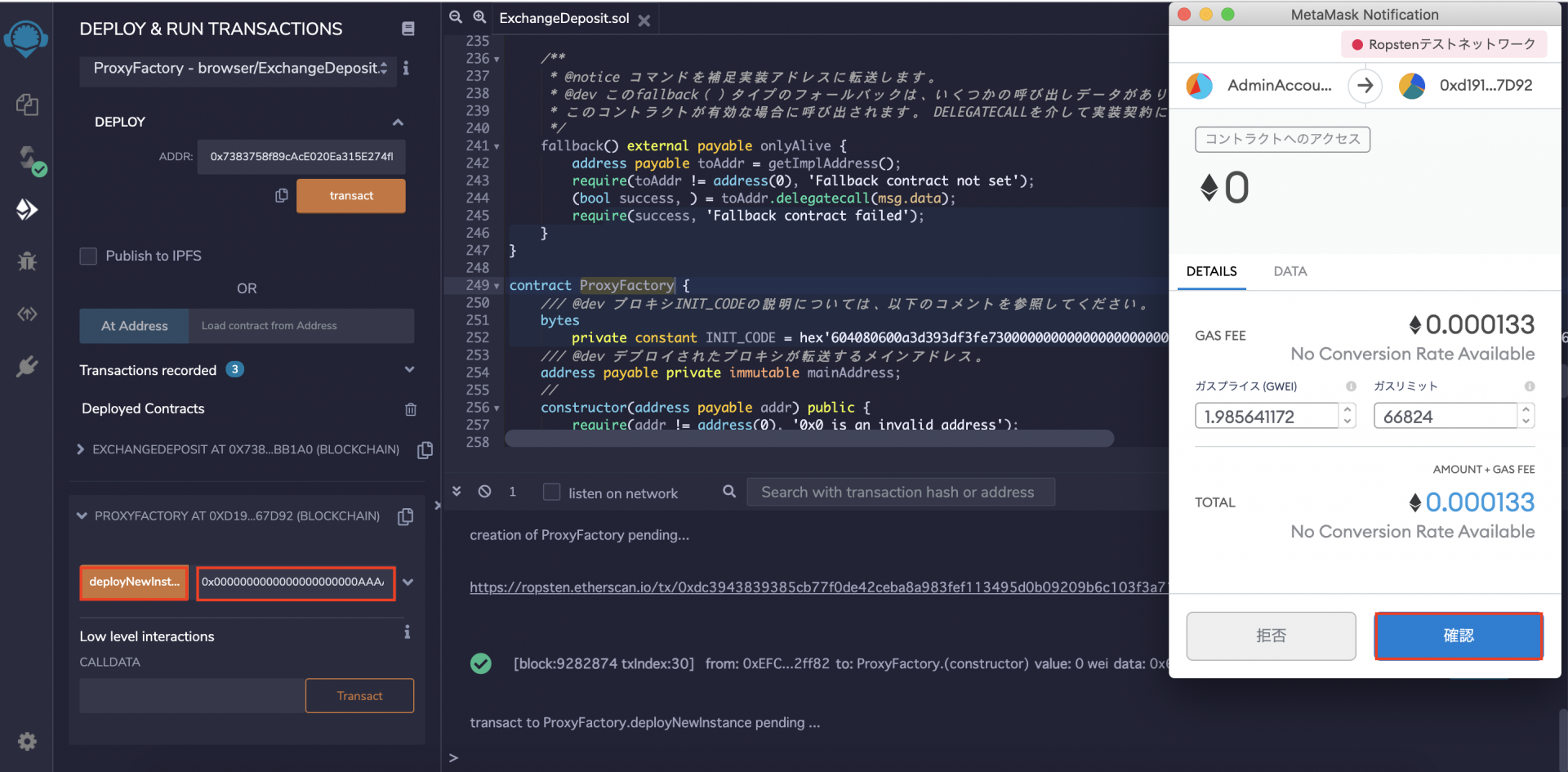This screenshot has width=1568, height=772.
Task: Close the ExchangeDeposit.sol tab
Action: click(644, 20)
